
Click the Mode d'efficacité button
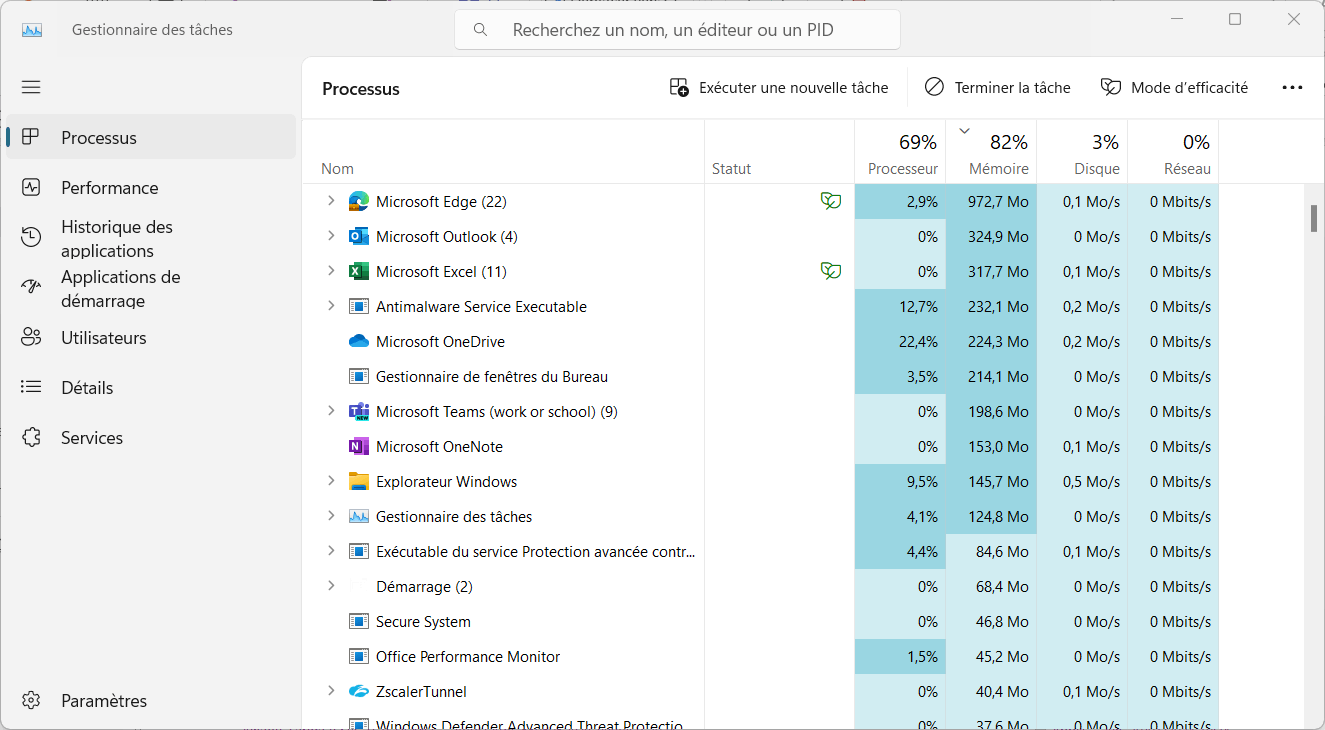pos(1175,87)
